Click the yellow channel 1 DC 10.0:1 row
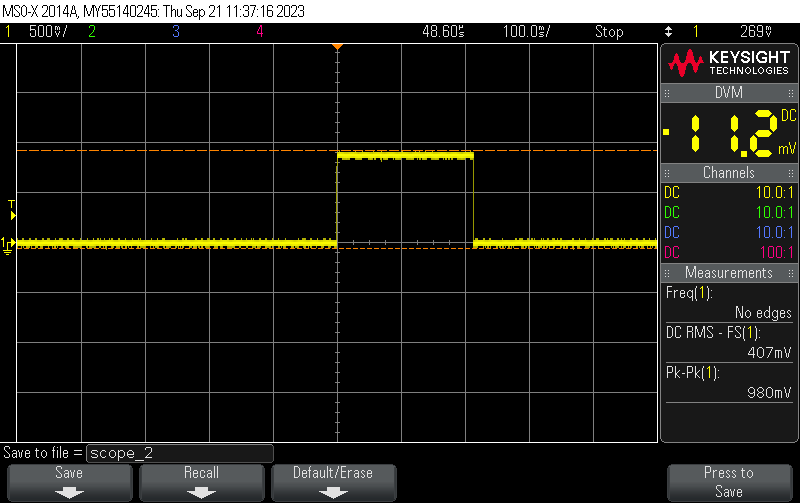 tap(729, 193)
